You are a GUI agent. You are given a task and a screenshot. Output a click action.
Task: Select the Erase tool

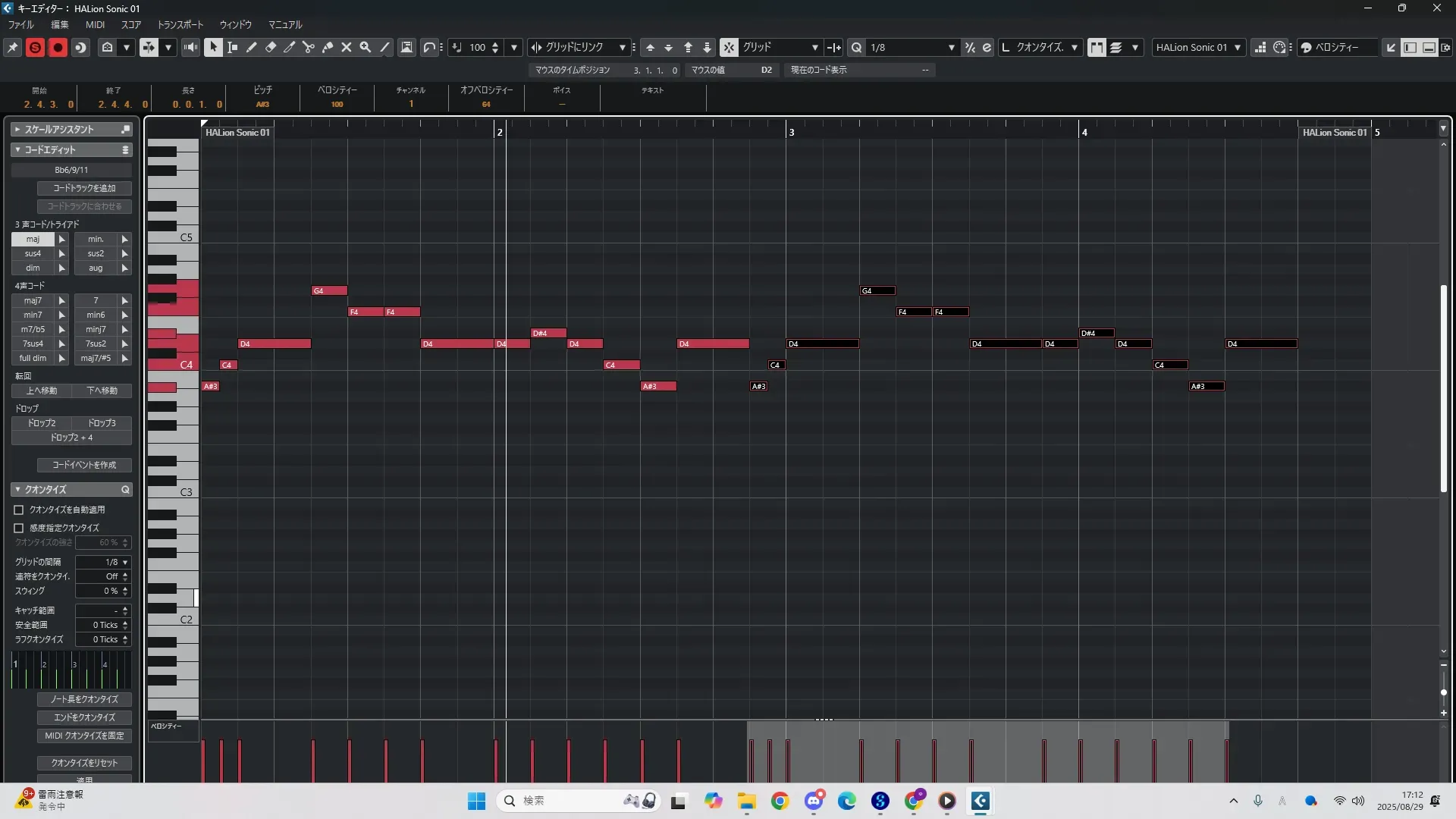[x=271, y=47]
